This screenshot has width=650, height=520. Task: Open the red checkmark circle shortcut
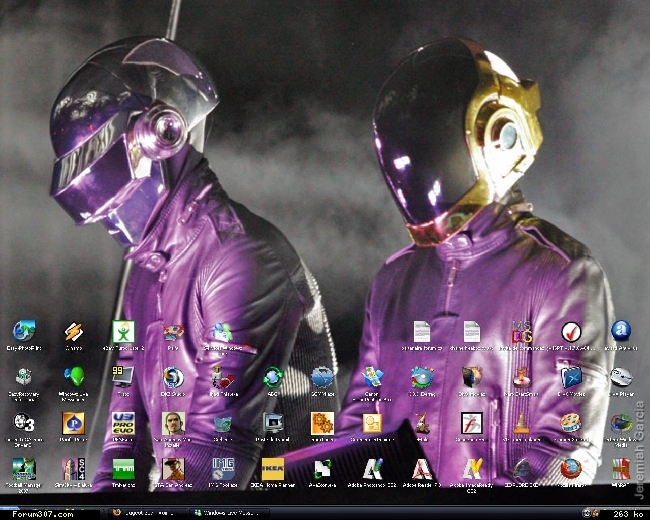click(571, 332)
